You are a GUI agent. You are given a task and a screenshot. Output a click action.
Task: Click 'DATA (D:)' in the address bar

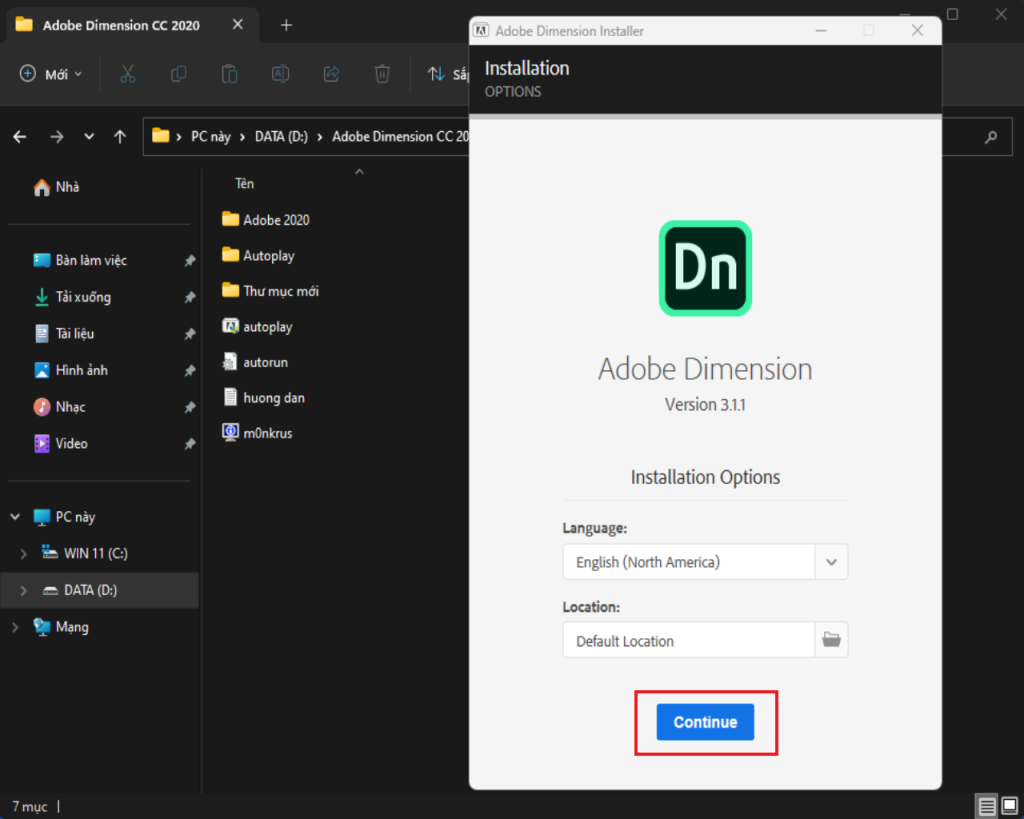(281, 136)
